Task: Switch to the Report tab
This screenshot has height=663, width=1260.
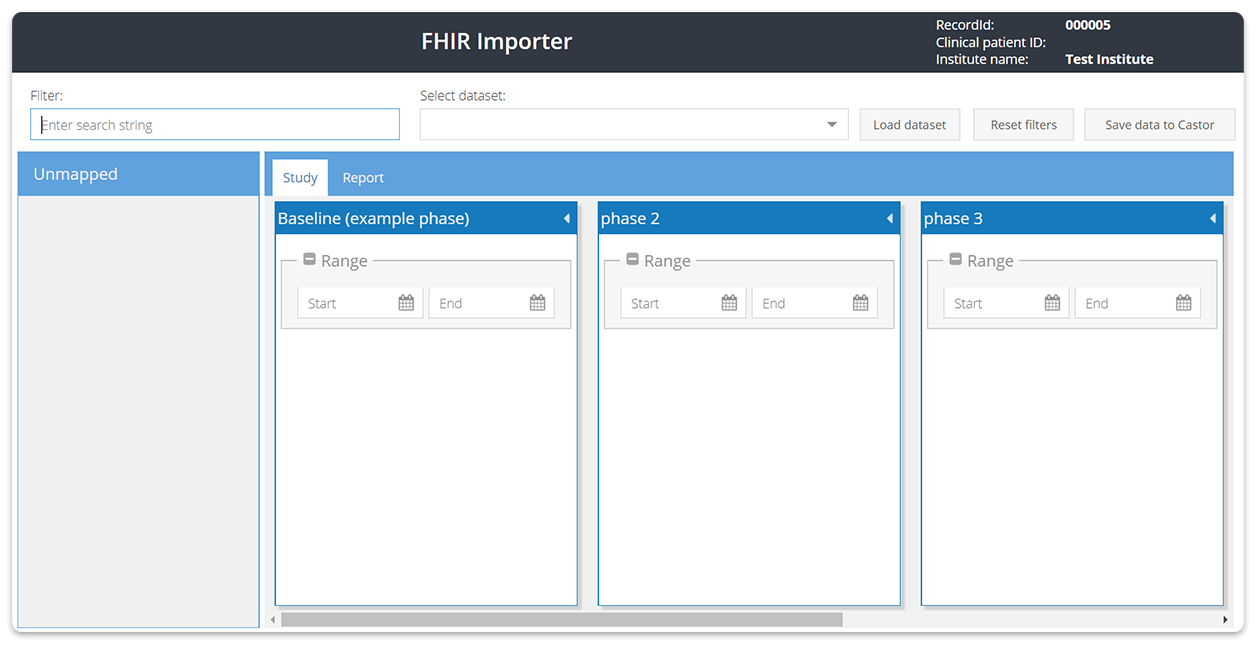Action: click(x=363, y=177)
